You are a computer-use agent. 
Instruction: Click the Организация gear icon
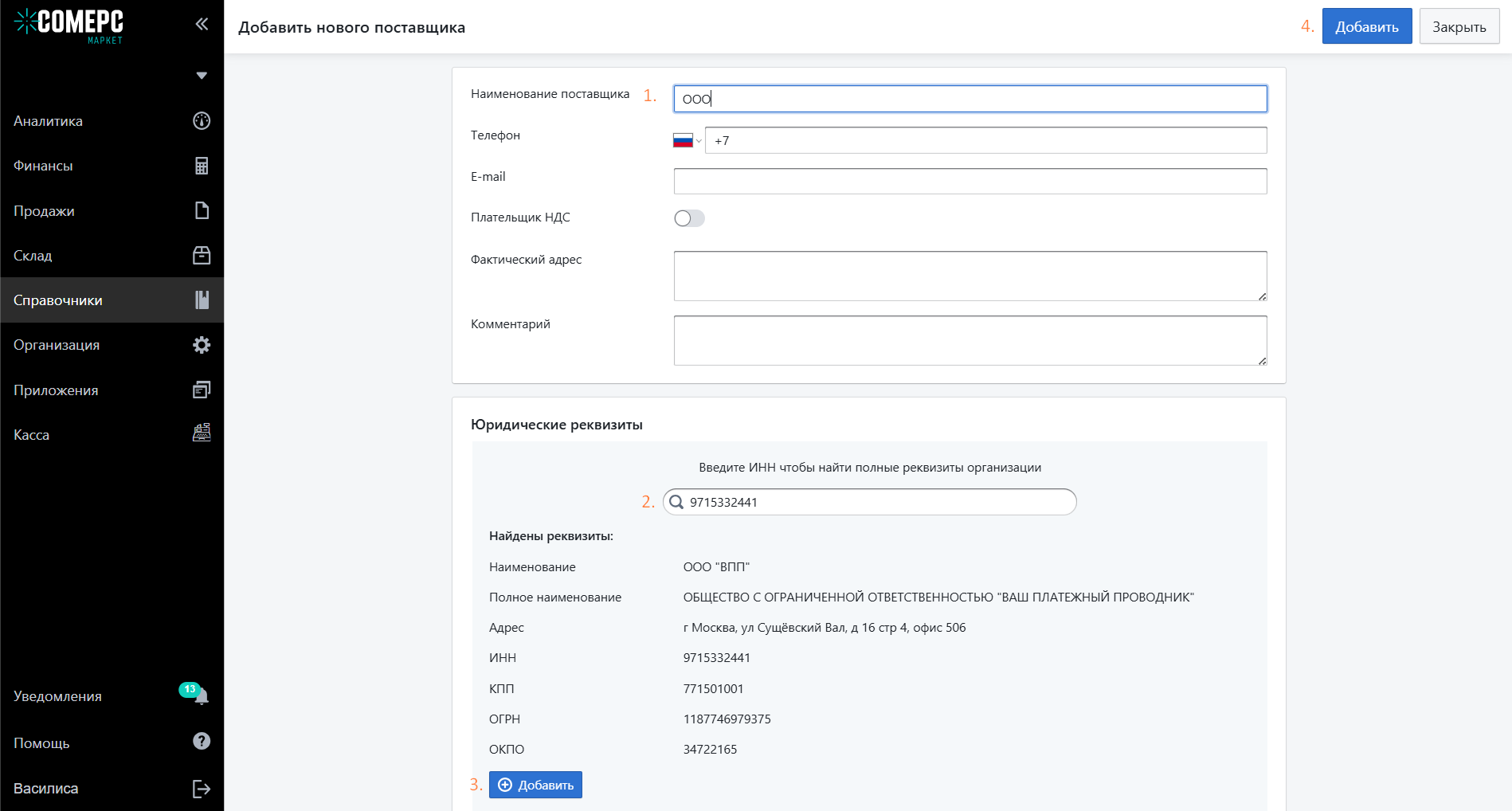coord(202,345)
